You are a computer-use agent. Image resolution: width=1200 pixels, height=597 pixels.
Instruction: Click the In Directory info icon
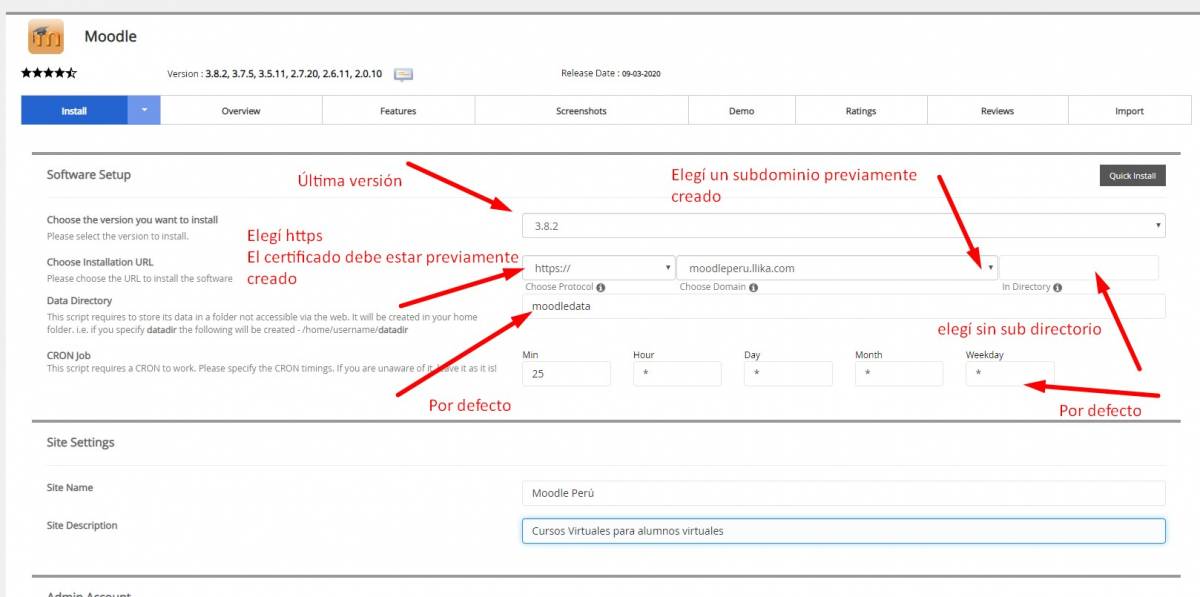[1057, 287]
